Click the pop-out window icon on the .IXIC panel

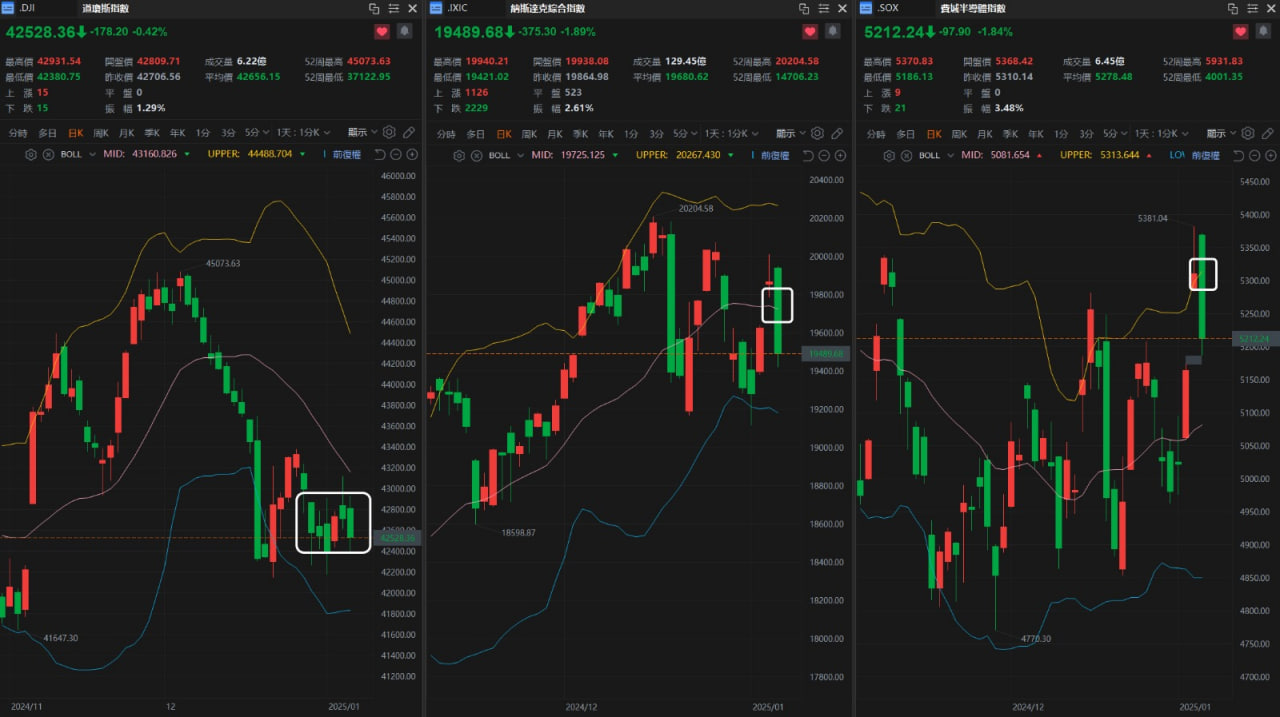pyautogui.click(x=805, y=8)
